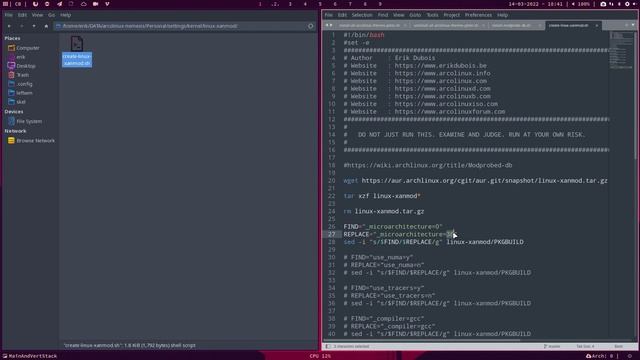Image resolution: width=640 pixels, height=360 pixels.
Task: Open Trash in the Places sidebar
Action: (x=22, y=75)
